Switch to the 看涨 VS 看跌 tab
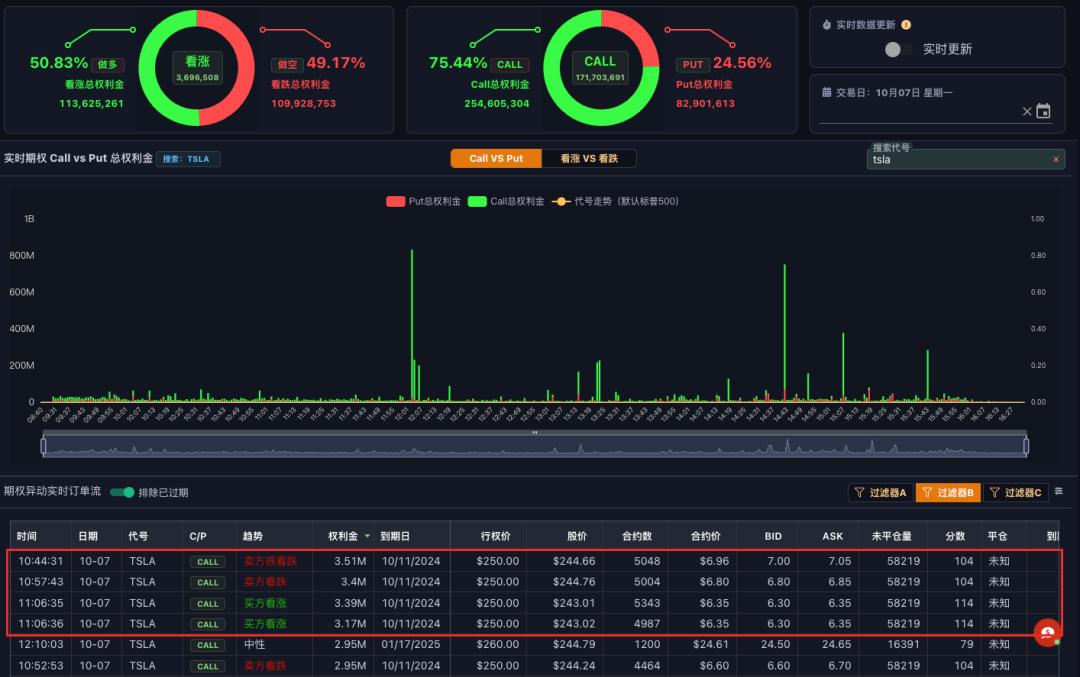The width and height of the screenshot is (1080, 677). (588, 158)
